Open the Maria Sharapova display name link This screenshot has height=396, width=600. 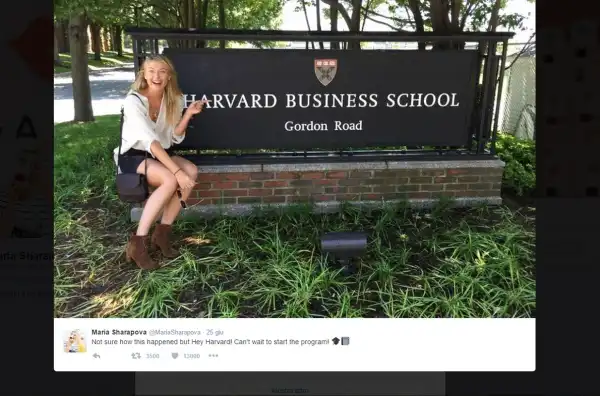119,332
